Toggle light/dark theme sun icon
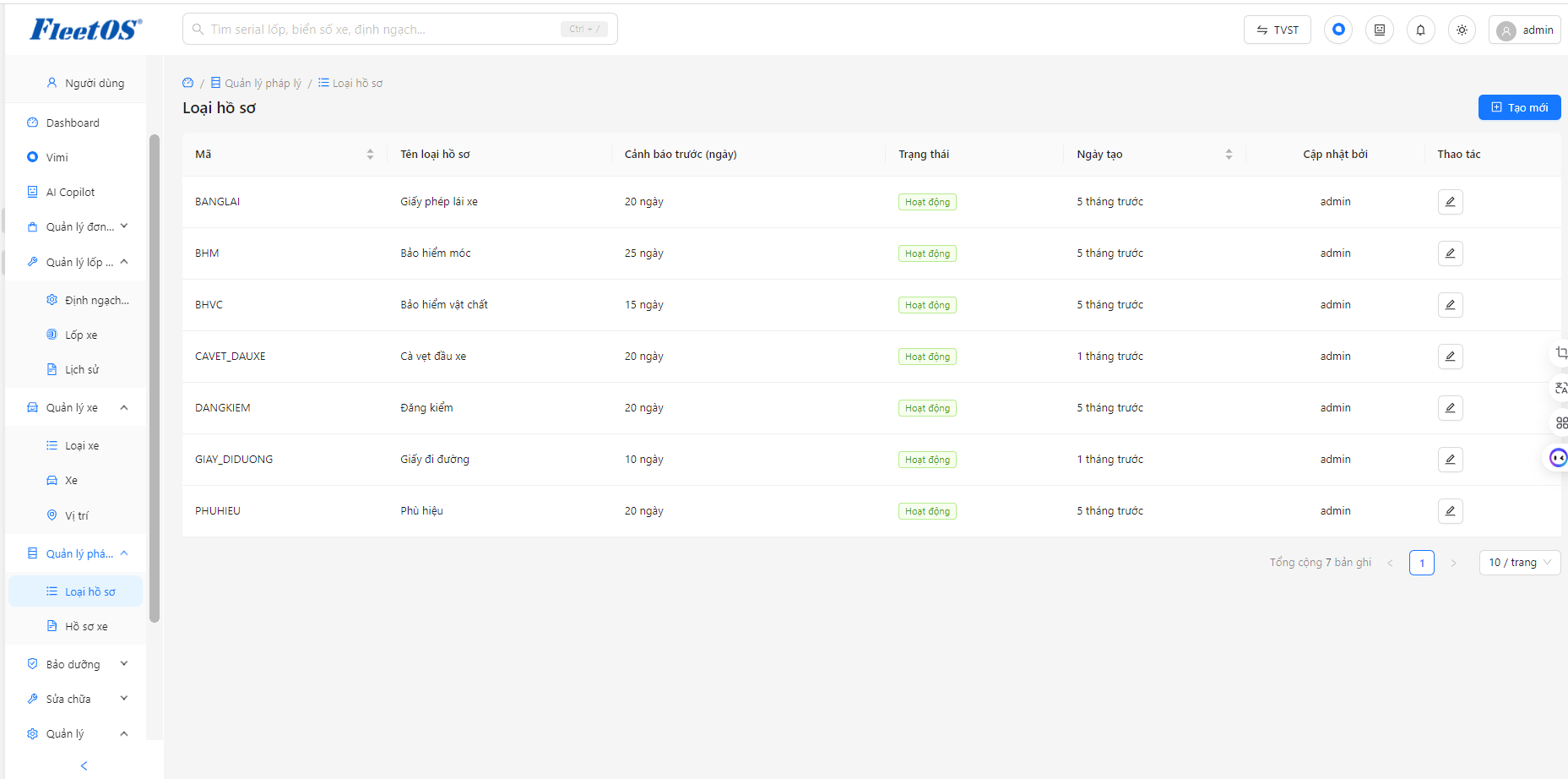Image resolution: width=1568 pixels, height=779 pixels. coord(1462,30)
